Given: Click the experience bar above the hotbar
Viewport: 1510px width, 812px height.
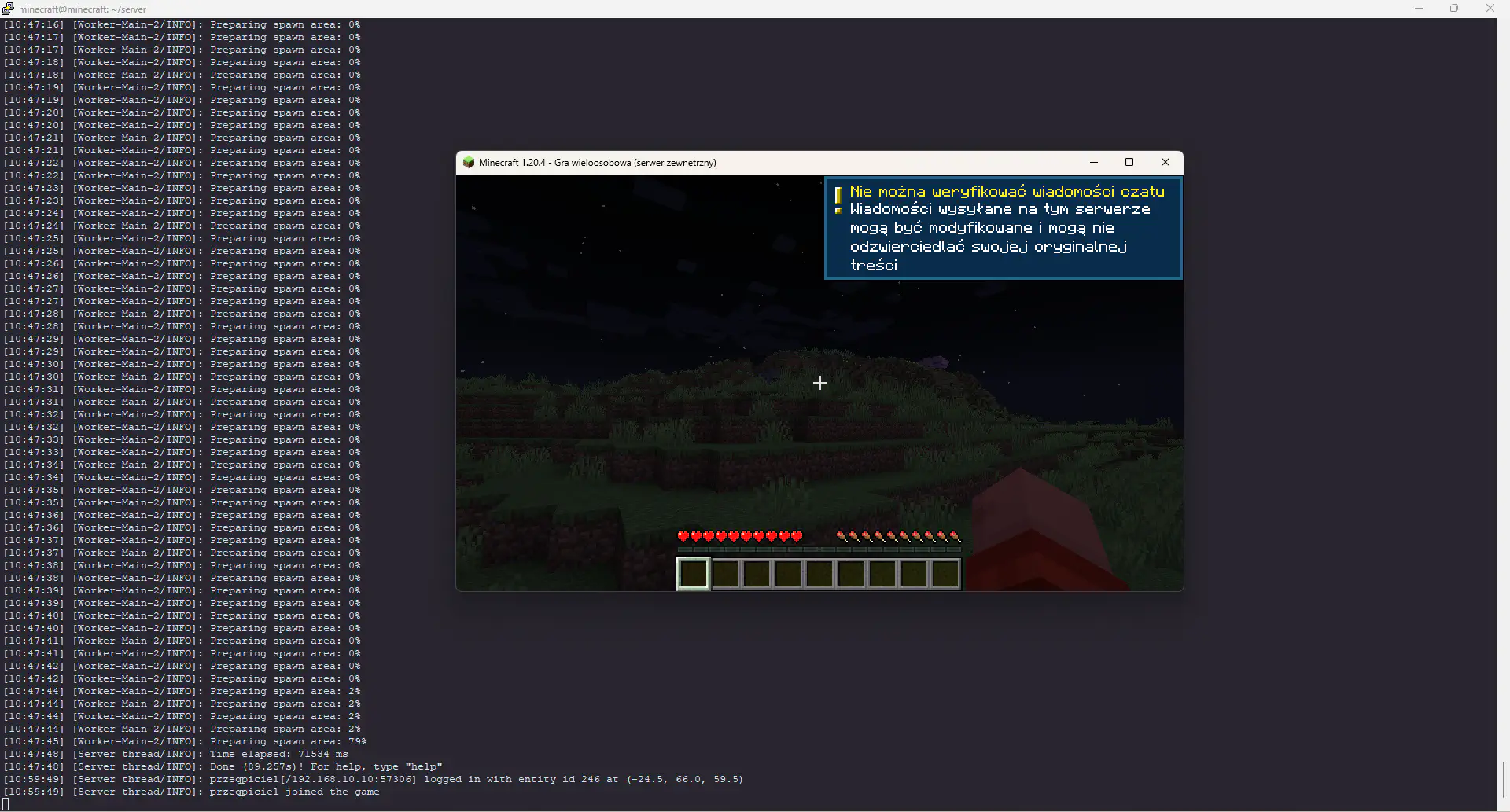Looking at the screenshot, I should tap(819, 550).
